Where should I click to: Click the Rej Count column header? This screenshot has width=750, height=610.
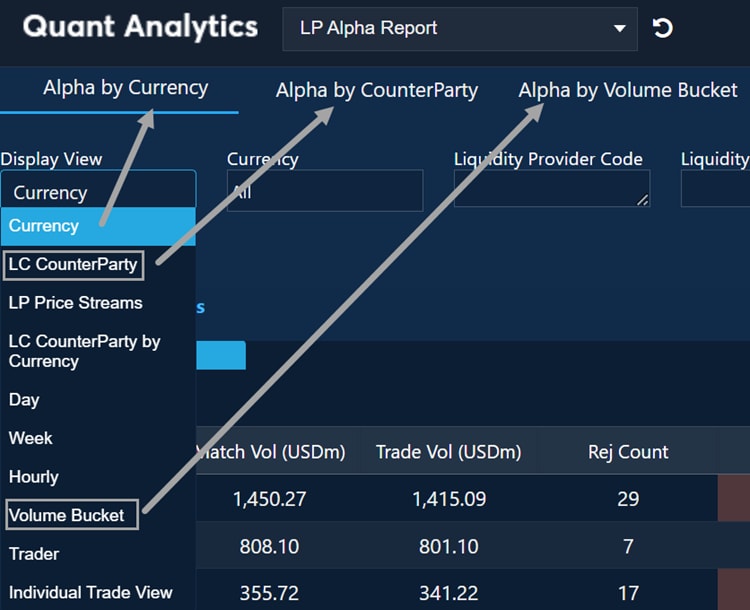628,452
